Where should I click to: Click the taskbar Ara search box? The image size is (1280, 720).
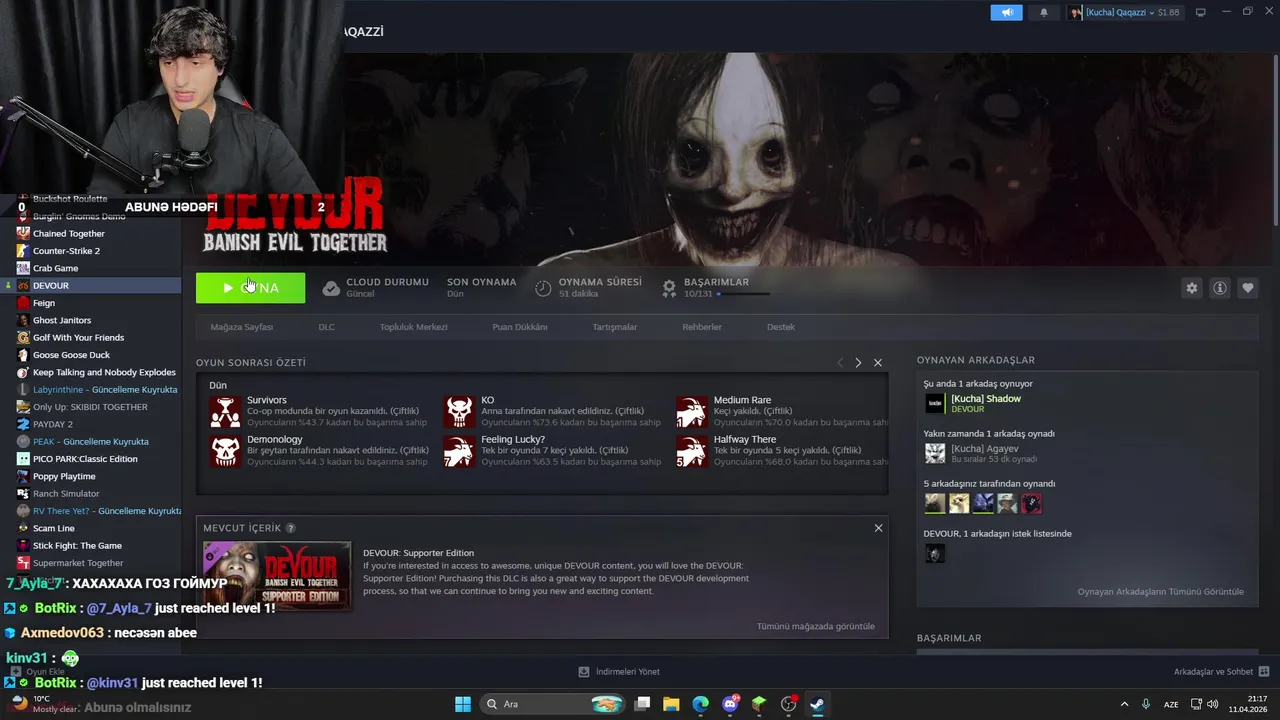point(553,704)
